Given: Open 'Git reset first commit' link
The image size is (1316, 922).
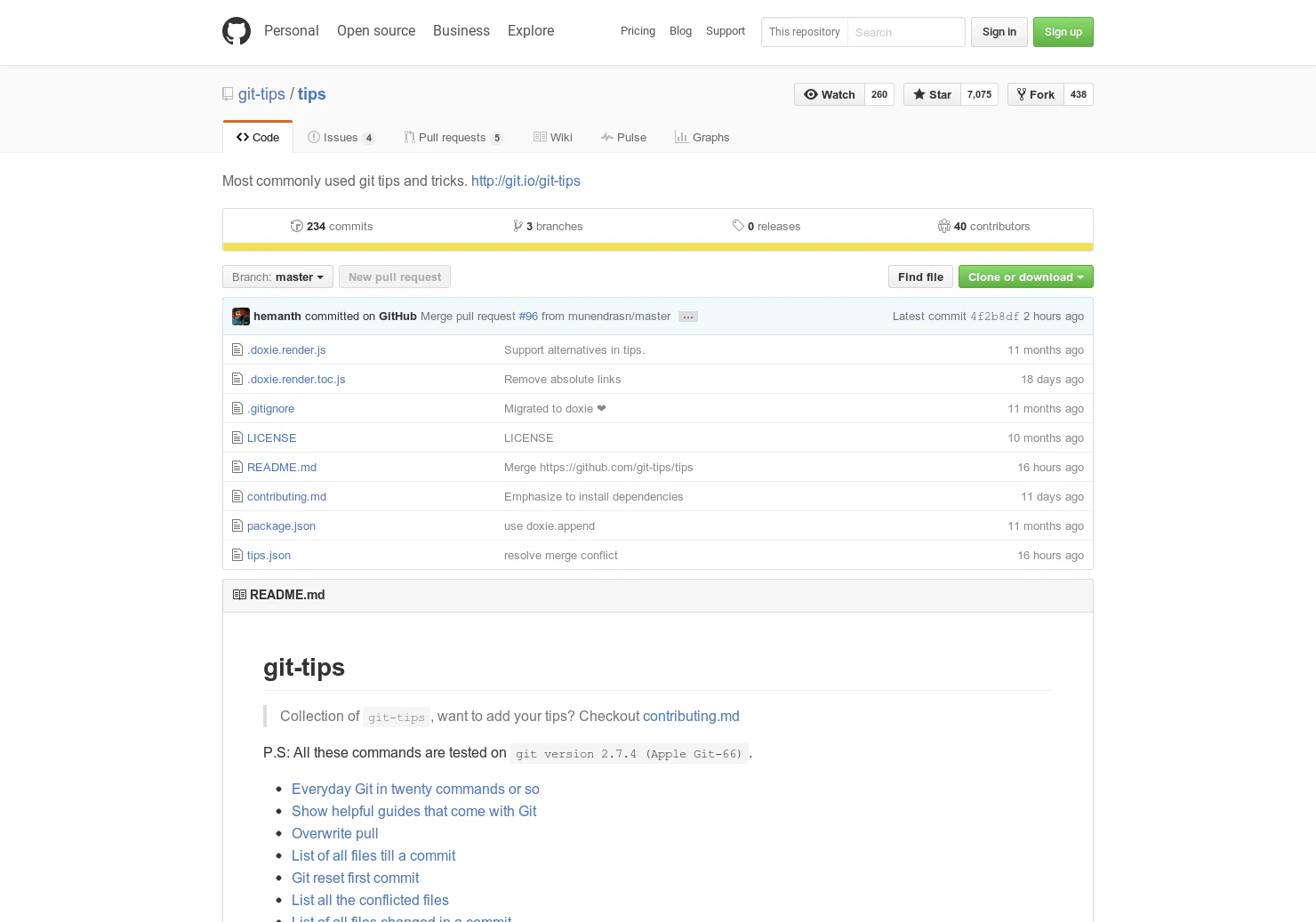Looking at the screenshot, I should [355, 878].
